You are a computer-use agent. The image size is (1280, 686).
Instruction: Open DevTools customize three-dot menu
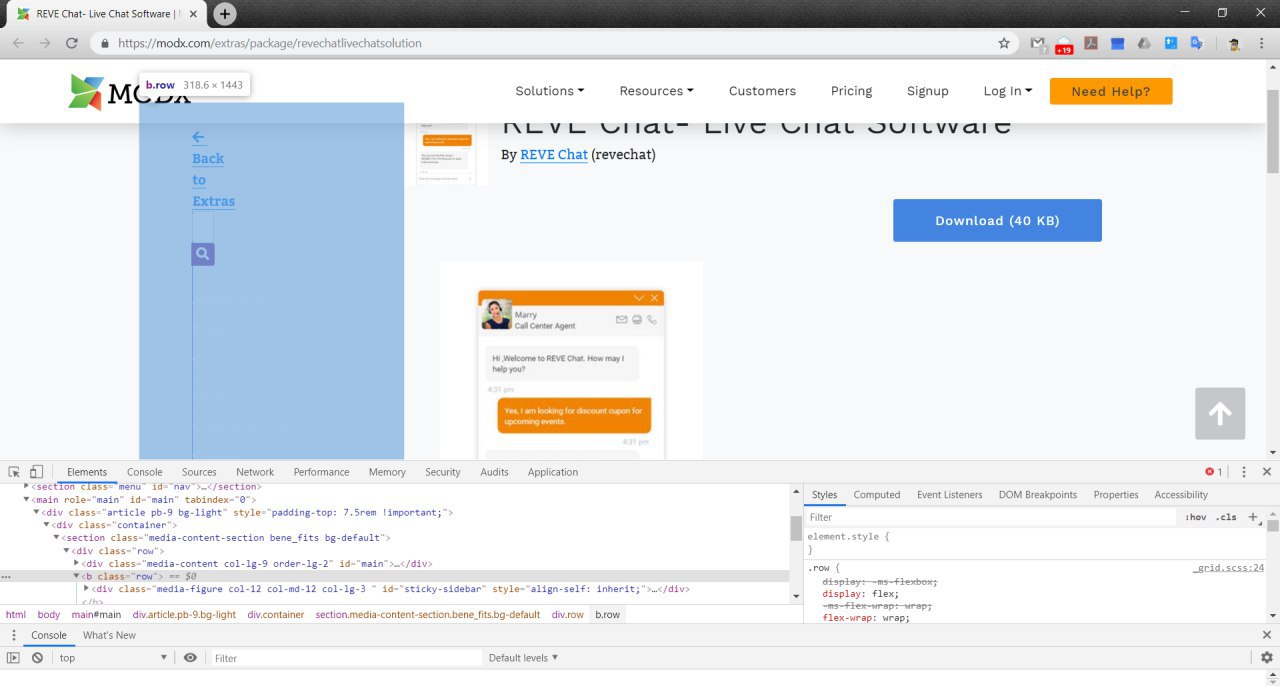(x=1244, y=472)
